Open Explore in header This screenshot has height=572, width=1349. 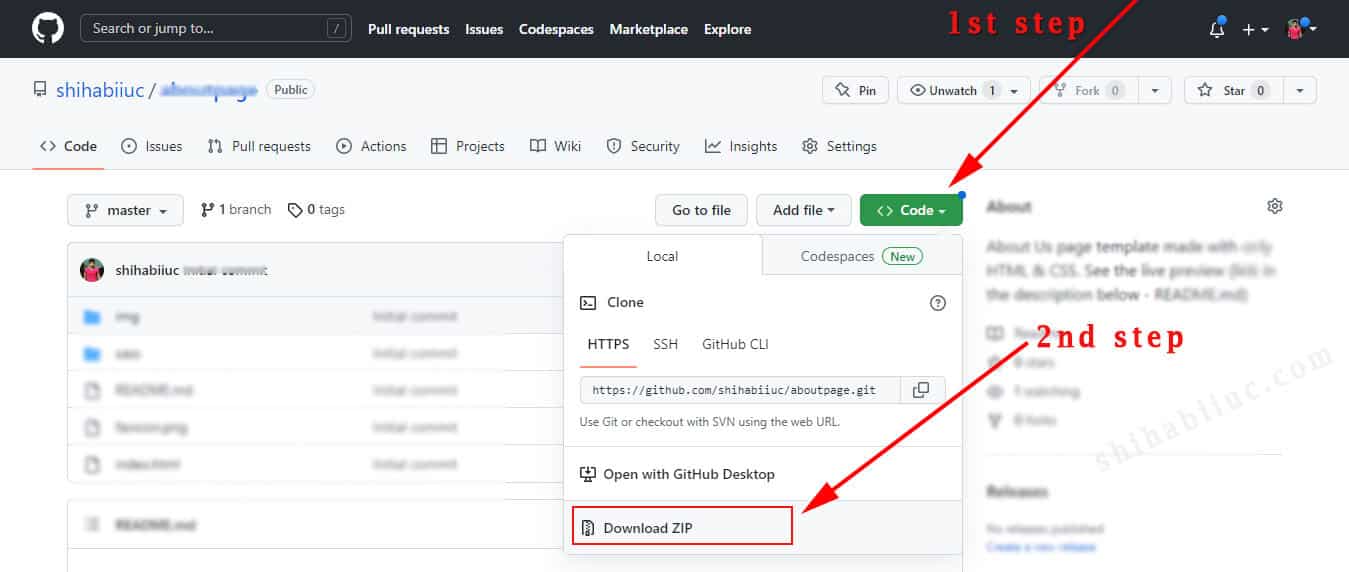(727, 29)
